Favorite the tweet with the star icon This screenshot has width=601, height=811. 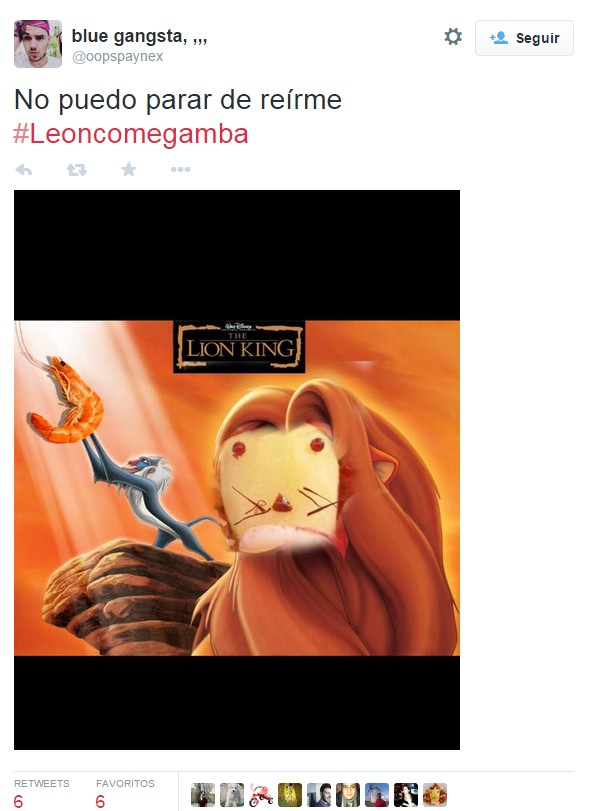129,169
